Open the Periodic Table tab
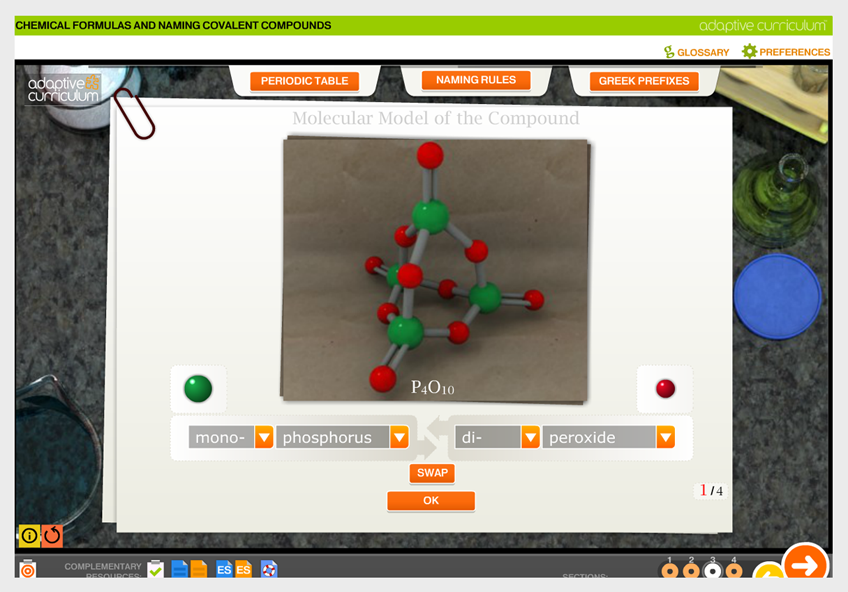The width and height of the screenshot is (848, 592). pyautogui.click(x=304, y=81)
